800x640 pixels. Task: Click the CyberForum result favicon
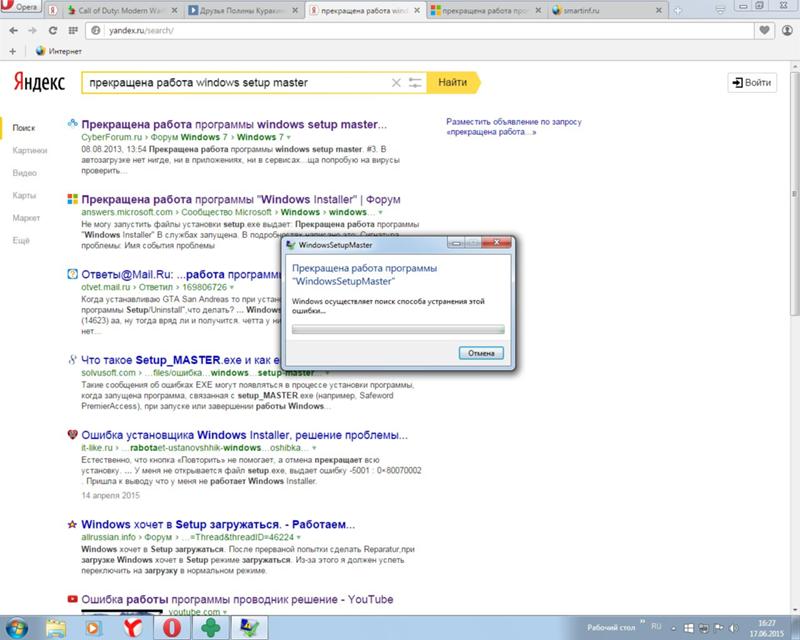72,124
